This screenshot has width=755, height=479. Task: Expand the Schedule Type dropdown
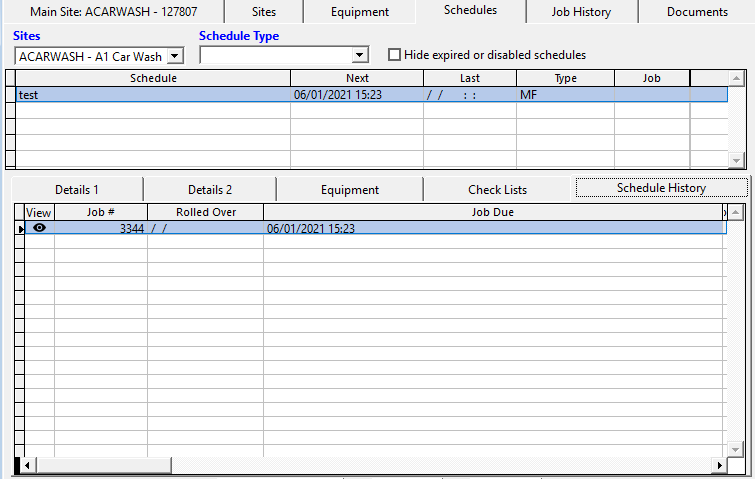(360, 55)
